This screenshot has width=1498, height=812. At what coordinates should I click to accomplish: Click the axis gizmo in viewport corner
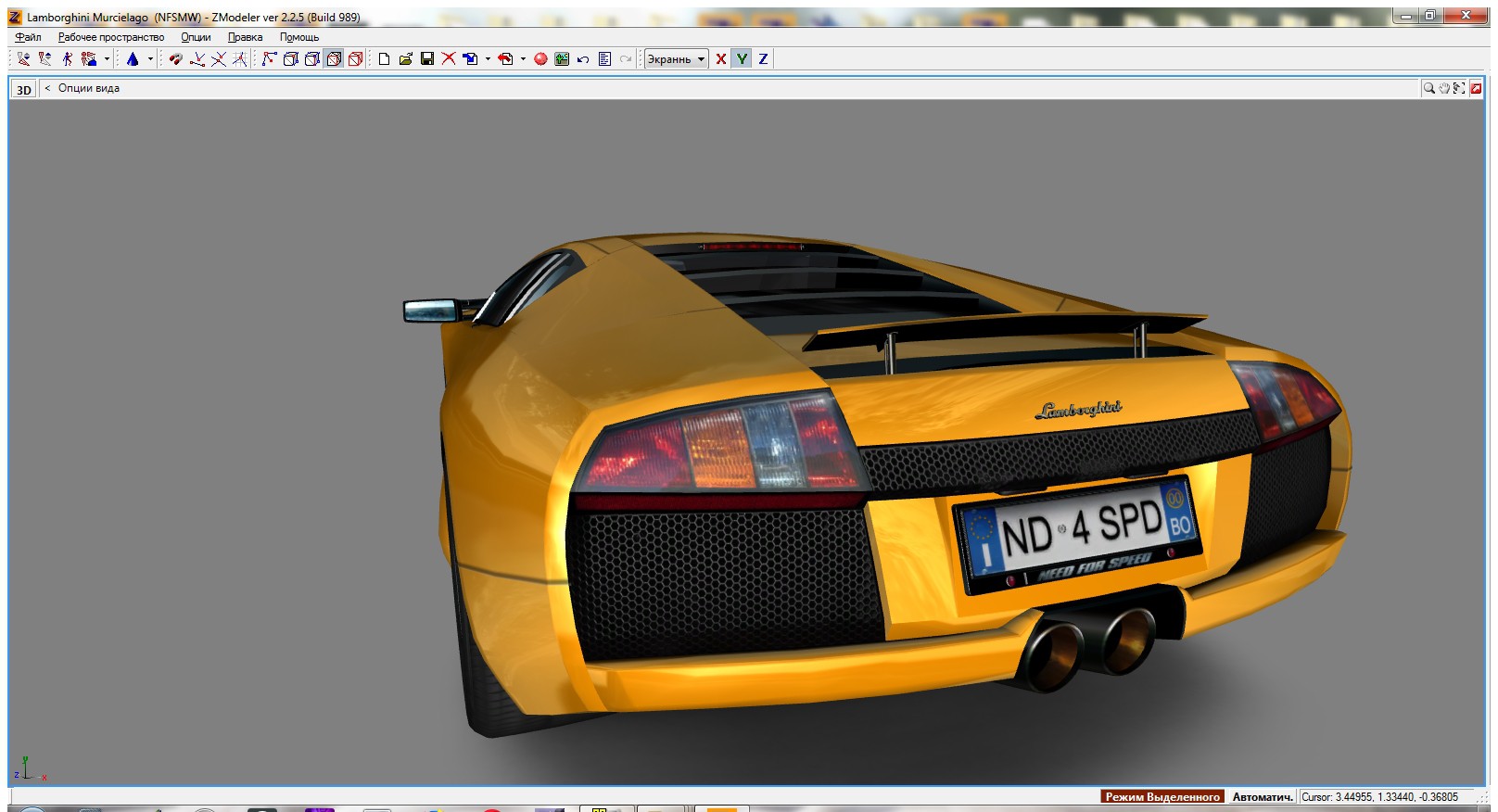(x=29, y=769)
